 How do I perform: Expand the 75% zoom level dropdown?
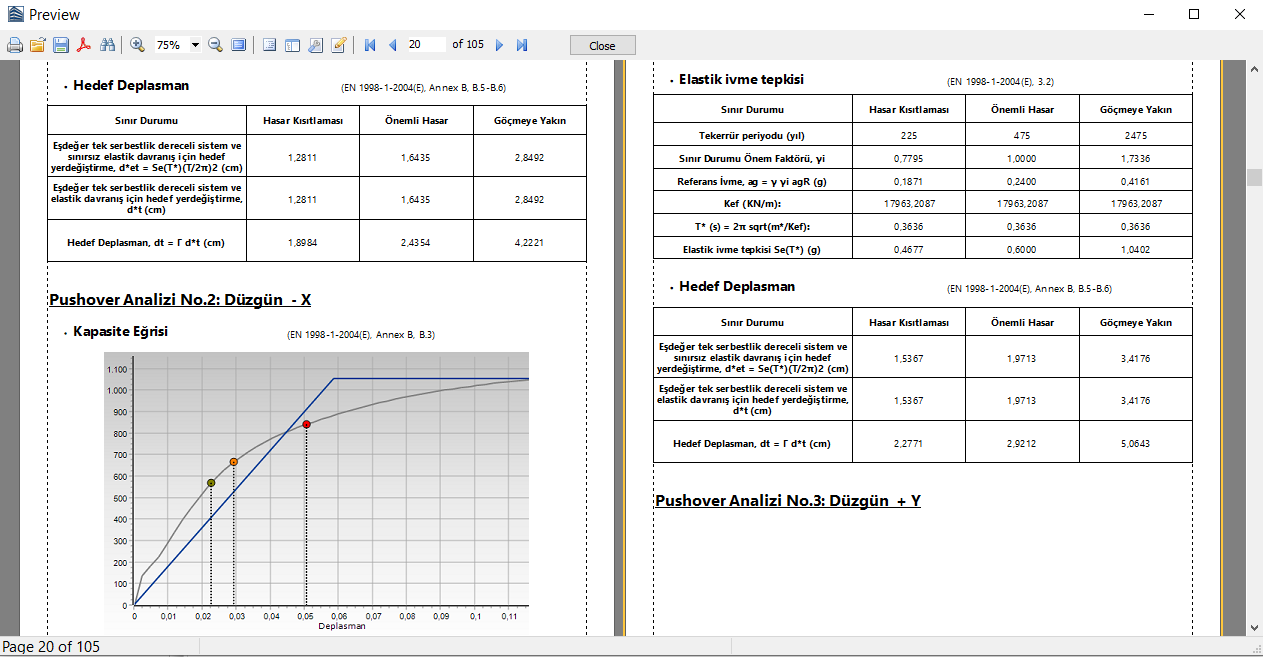(194, 45)
